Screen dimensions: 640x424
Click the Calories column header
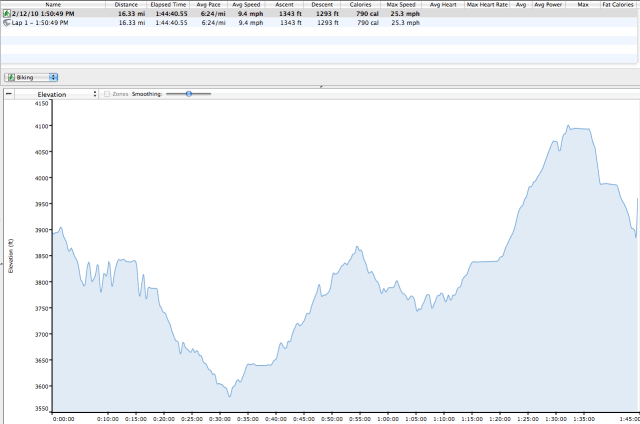coord(362,4)
